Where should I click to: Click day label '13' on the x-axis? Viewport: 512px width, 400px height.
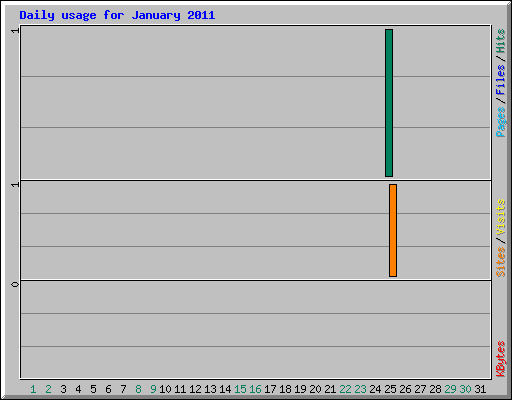coord(210,389)
